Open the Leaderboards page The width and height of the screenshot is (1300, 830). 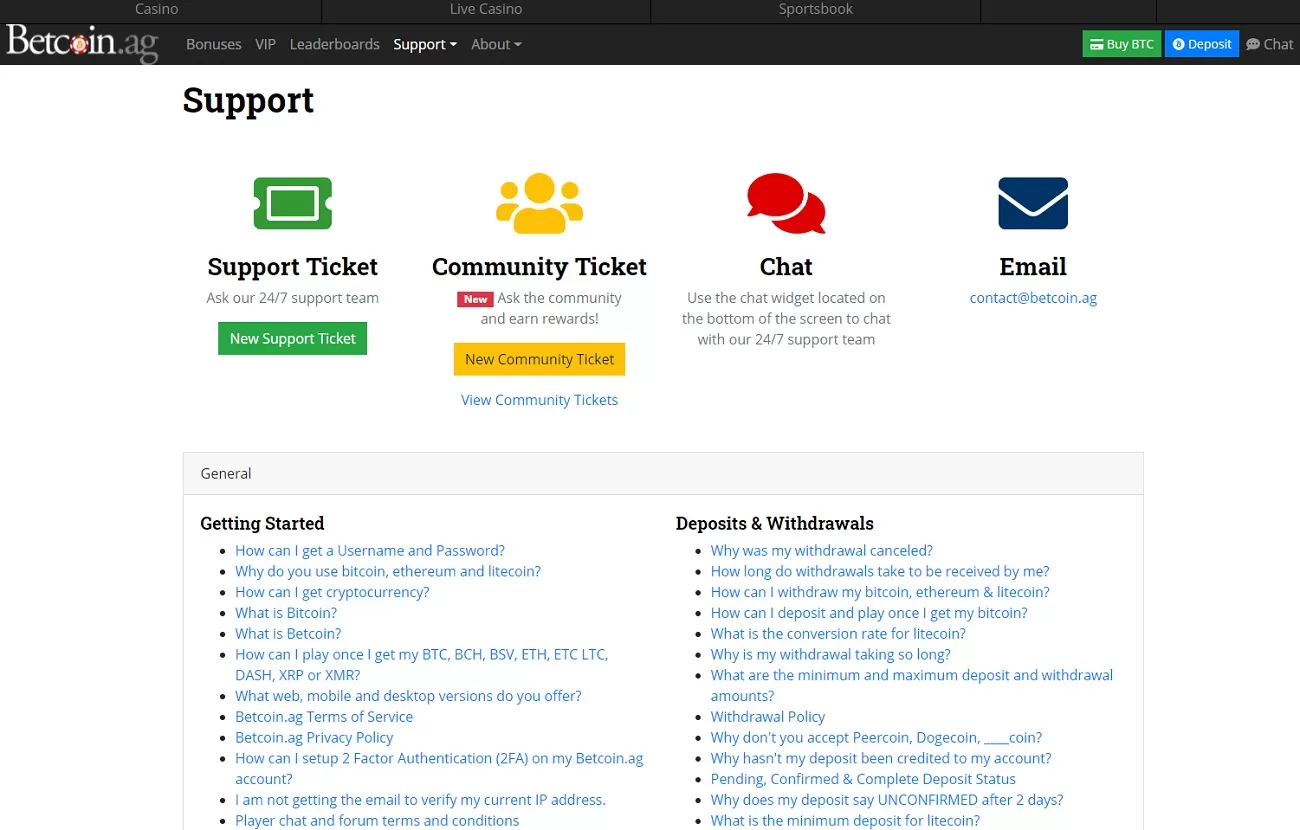(x=335, y=44)
